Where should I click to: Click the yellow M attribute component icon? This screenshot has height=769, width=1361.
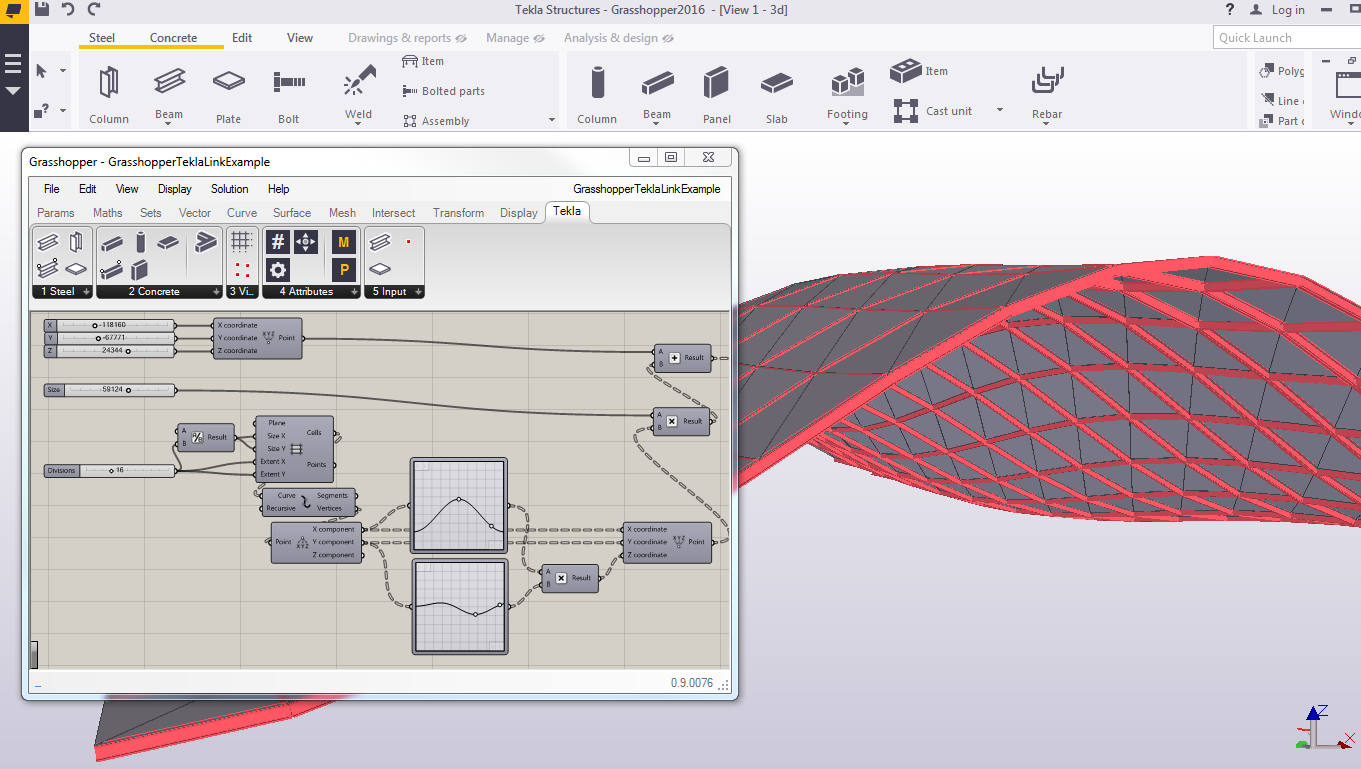point(344,242)
